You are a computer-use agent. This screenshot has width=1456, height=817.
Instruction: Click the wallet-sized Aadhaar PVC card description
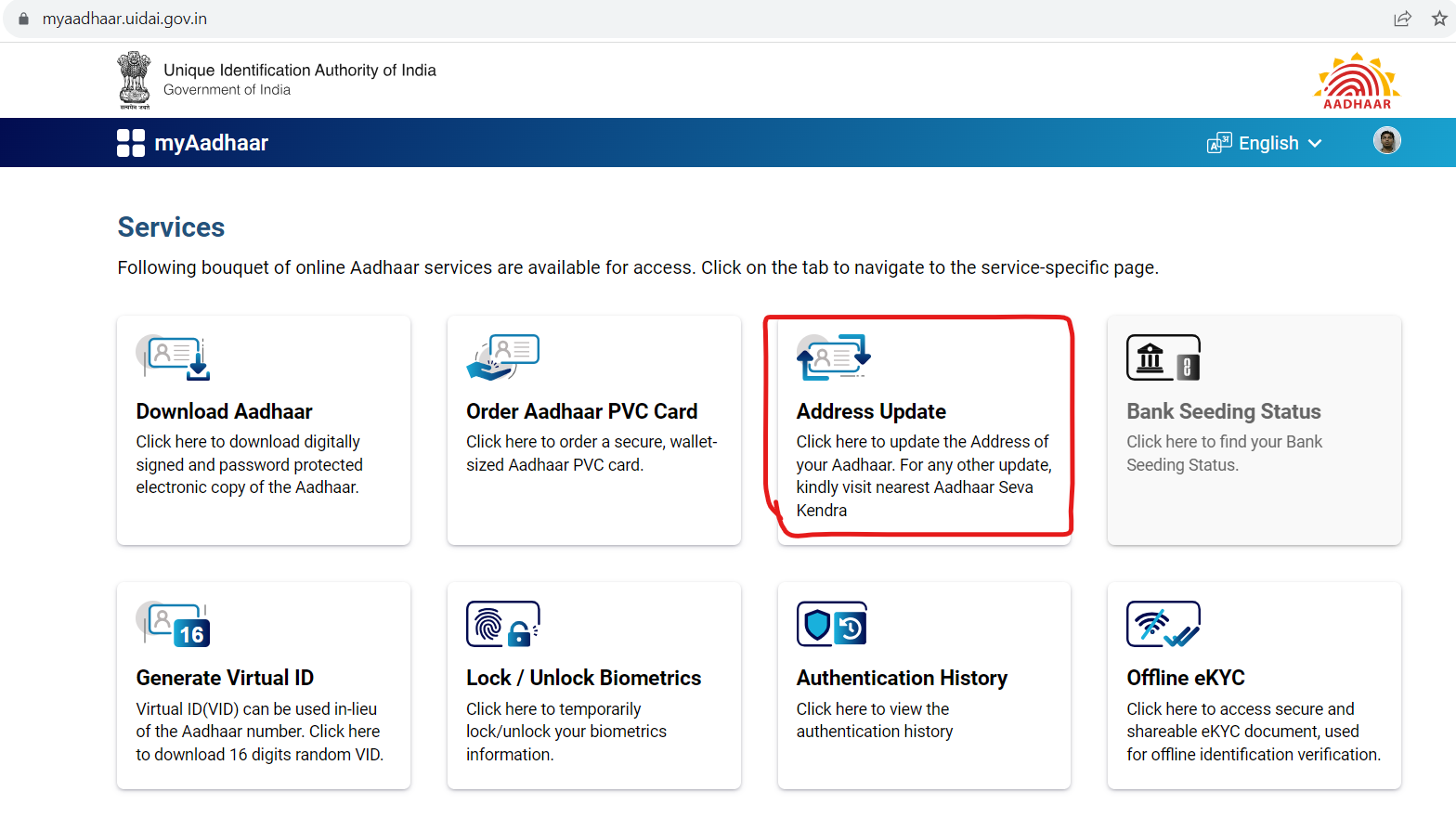point(591,453)
